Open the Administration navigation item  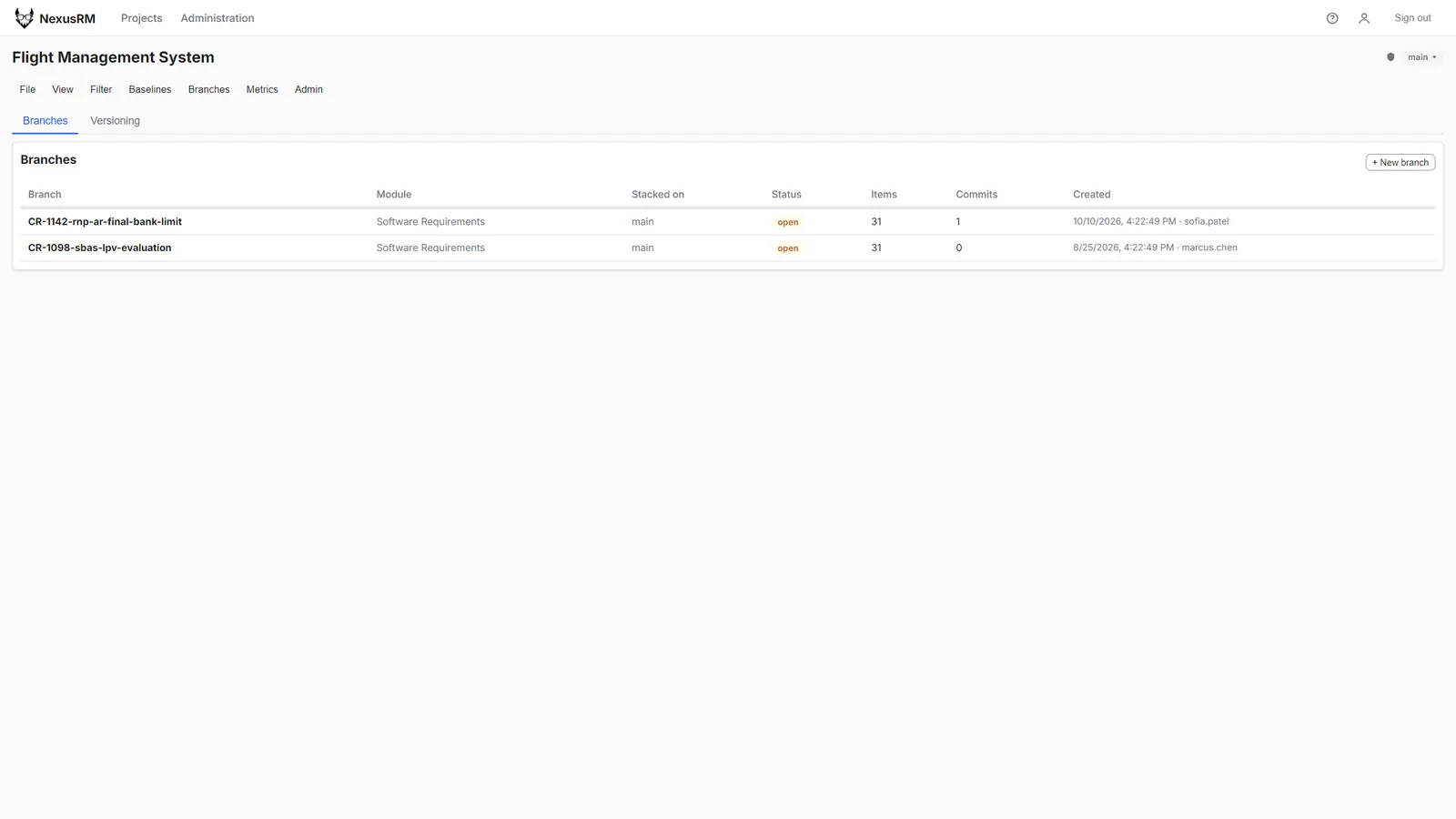[x=217, y=18]
